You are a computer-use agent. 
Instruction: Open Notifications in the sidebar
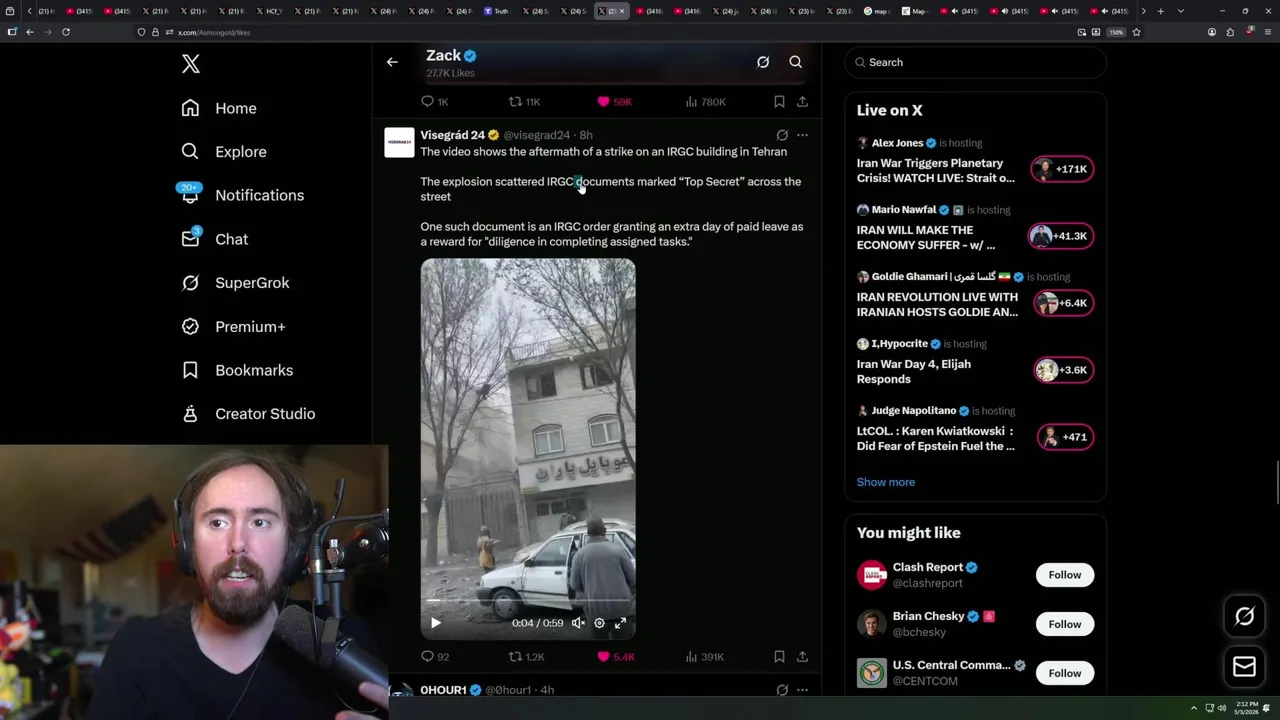(242, 195)
